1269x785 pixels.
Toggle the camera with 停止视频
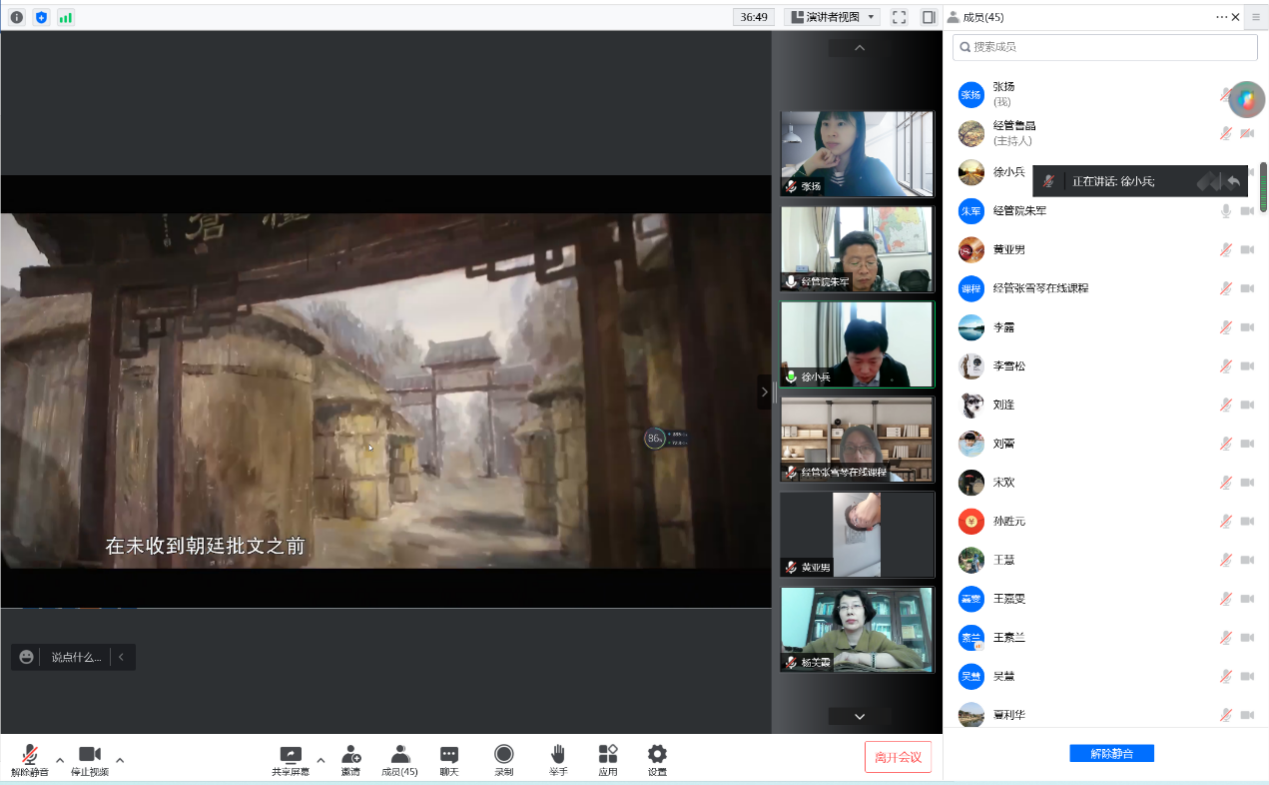click(89, 760)
